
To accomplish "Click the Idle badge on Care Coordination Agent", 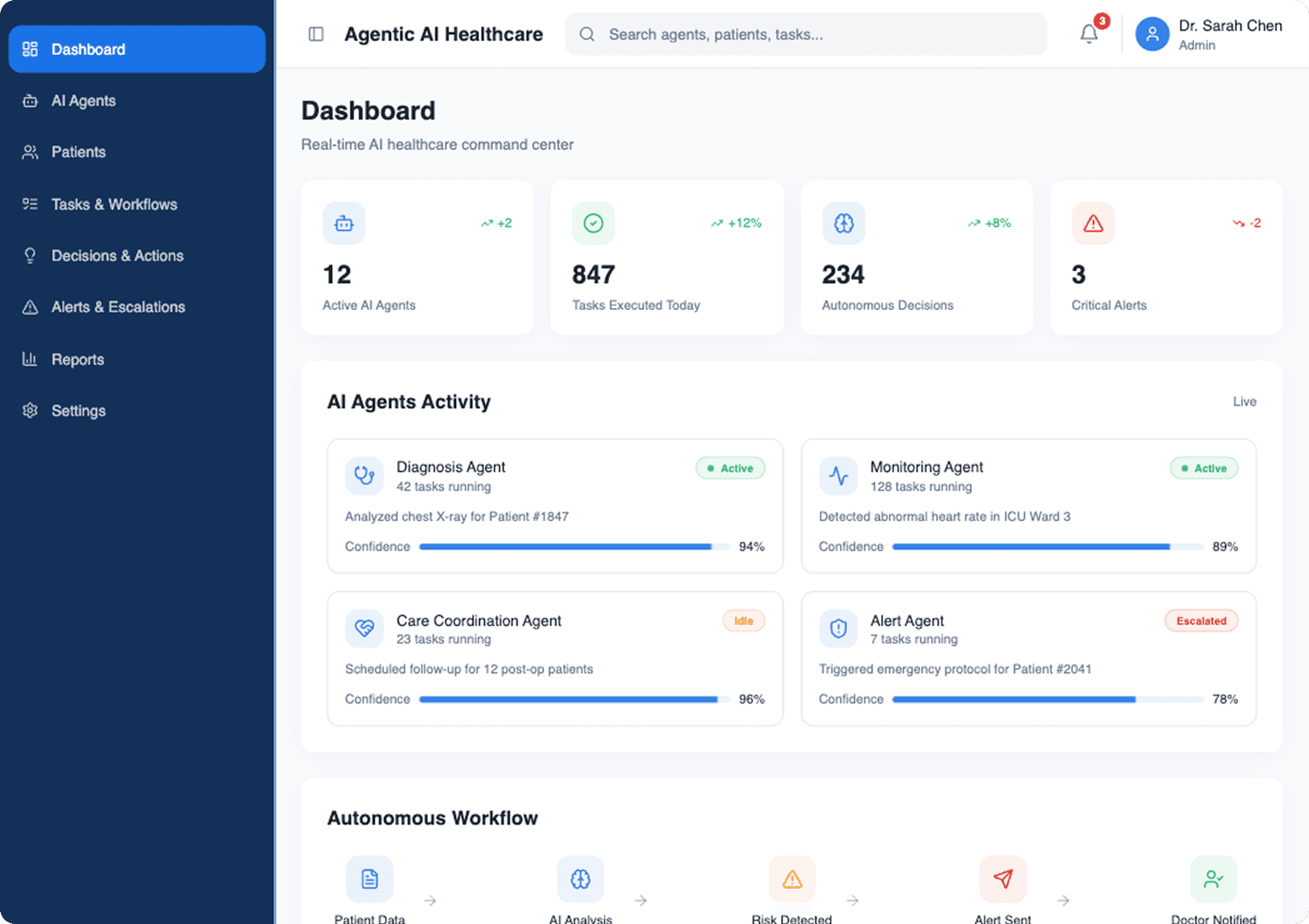I will tap(743, 620).
